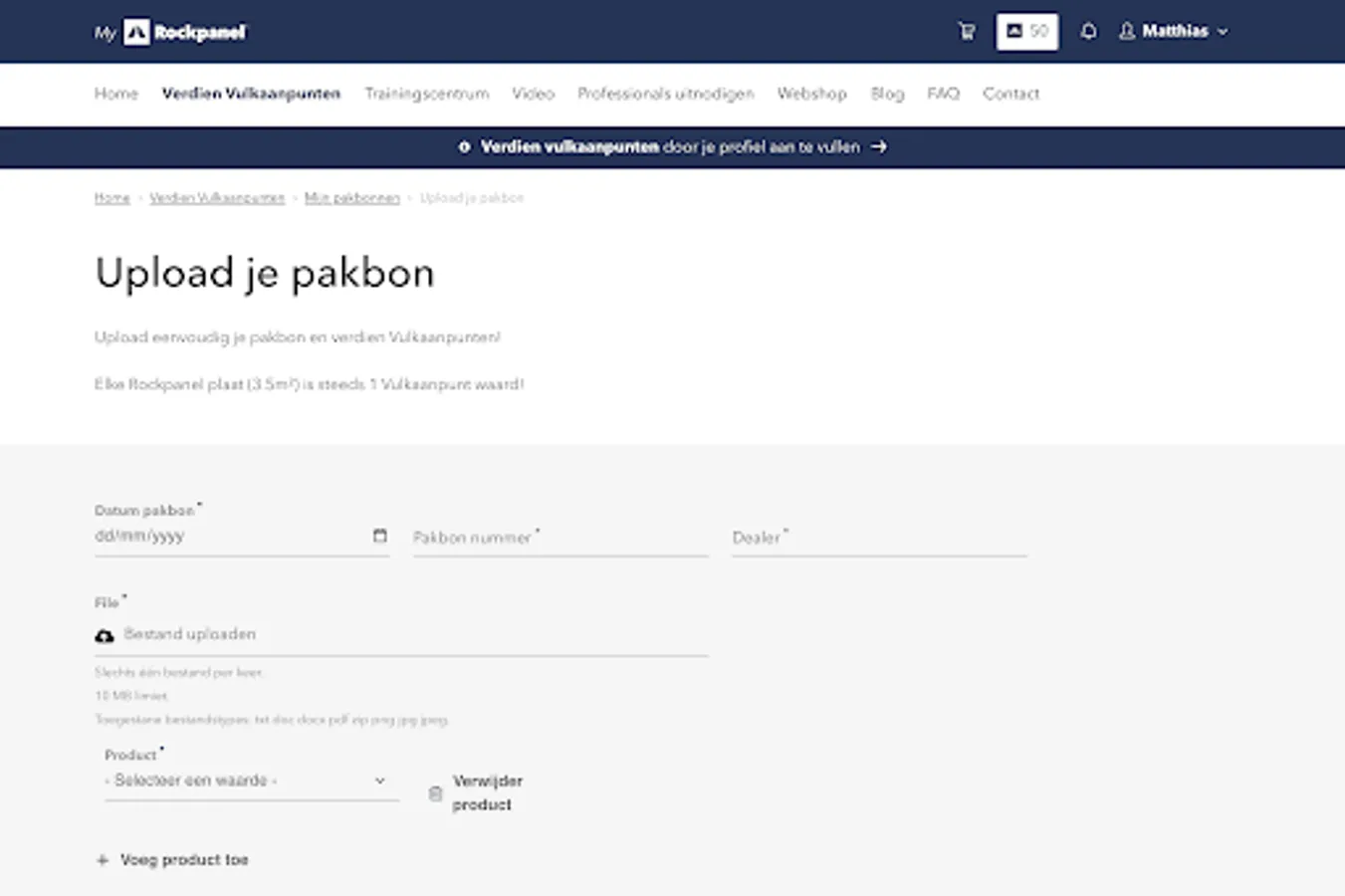Click the 'Upload je pakbon' breadcrumb text

[472, 198]
